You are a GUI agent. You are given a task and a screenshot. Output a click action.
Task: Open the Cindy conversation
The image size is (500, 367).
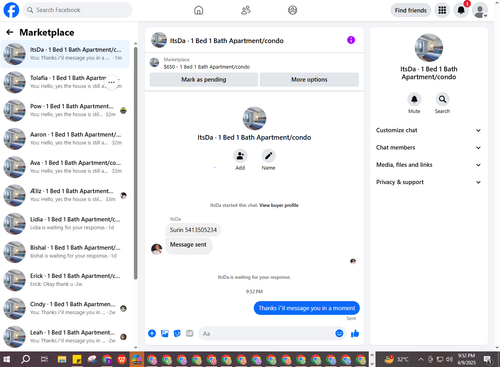pos(65,309)
